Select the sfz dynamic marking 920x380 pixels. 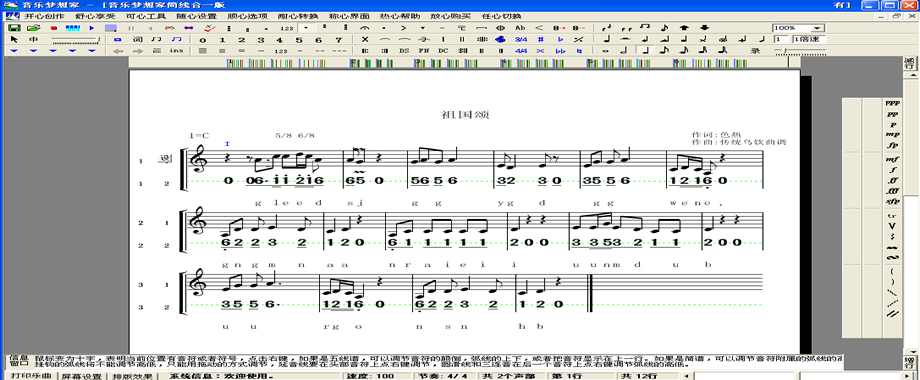coord(892,202)
